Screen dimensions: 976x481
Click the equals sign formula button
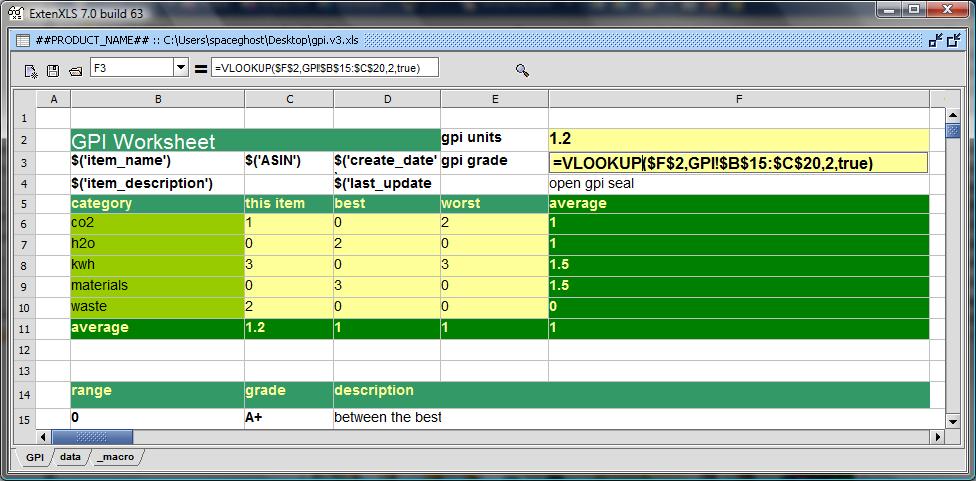pos(200,69)
